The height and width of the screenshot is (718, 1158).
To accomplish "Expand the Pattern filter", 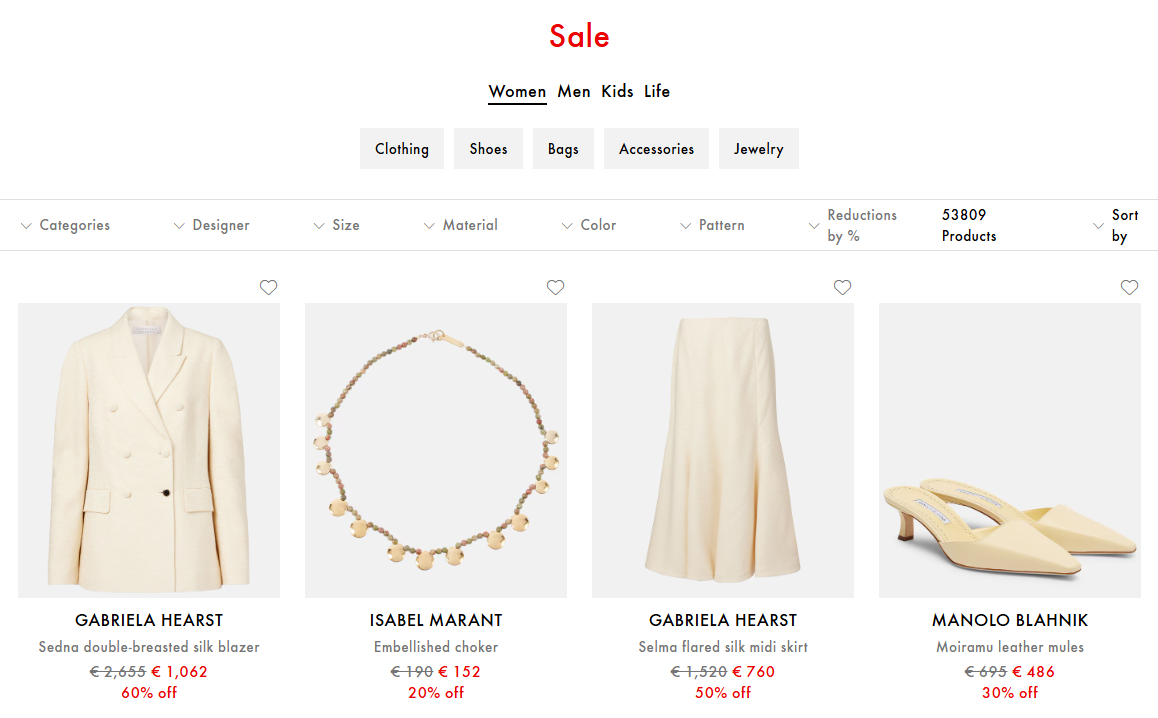I will tap(711, 225).
